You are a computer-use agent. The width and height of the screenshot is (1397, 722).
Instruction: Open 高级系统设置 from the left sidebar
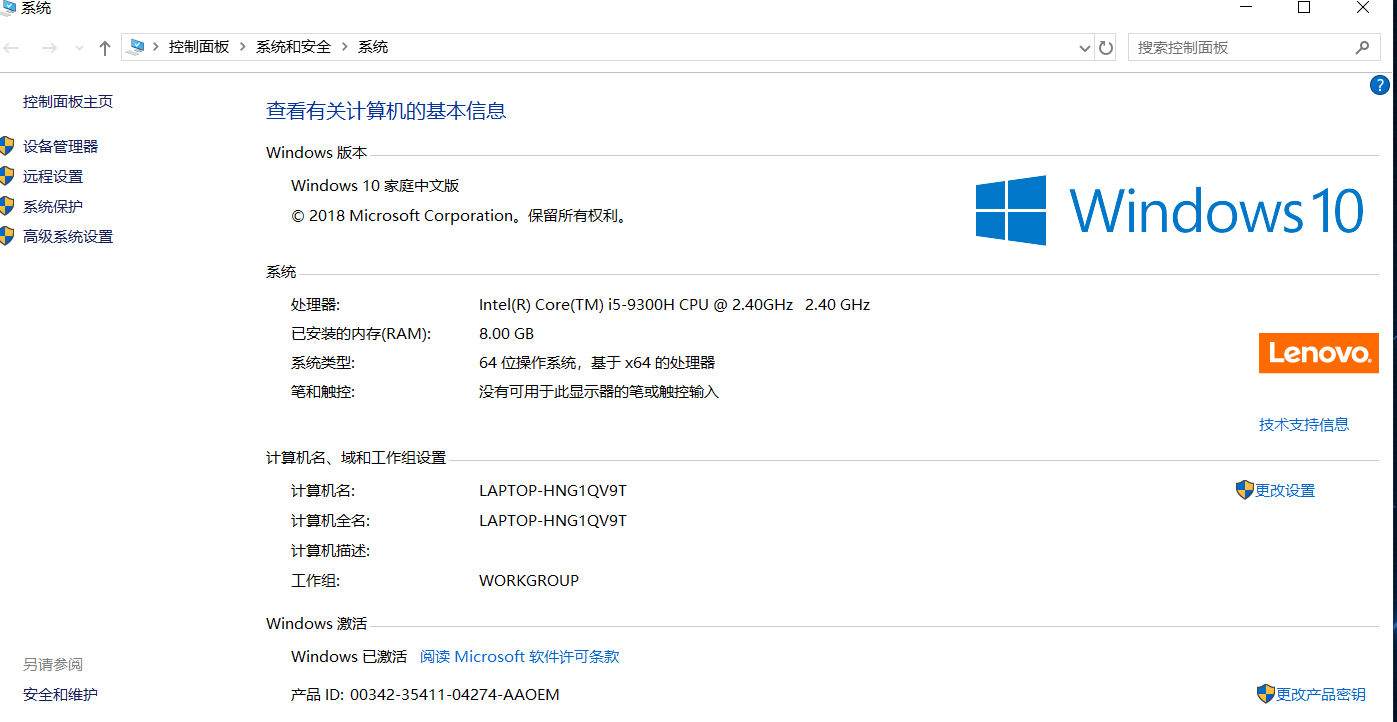pos(68,236)
